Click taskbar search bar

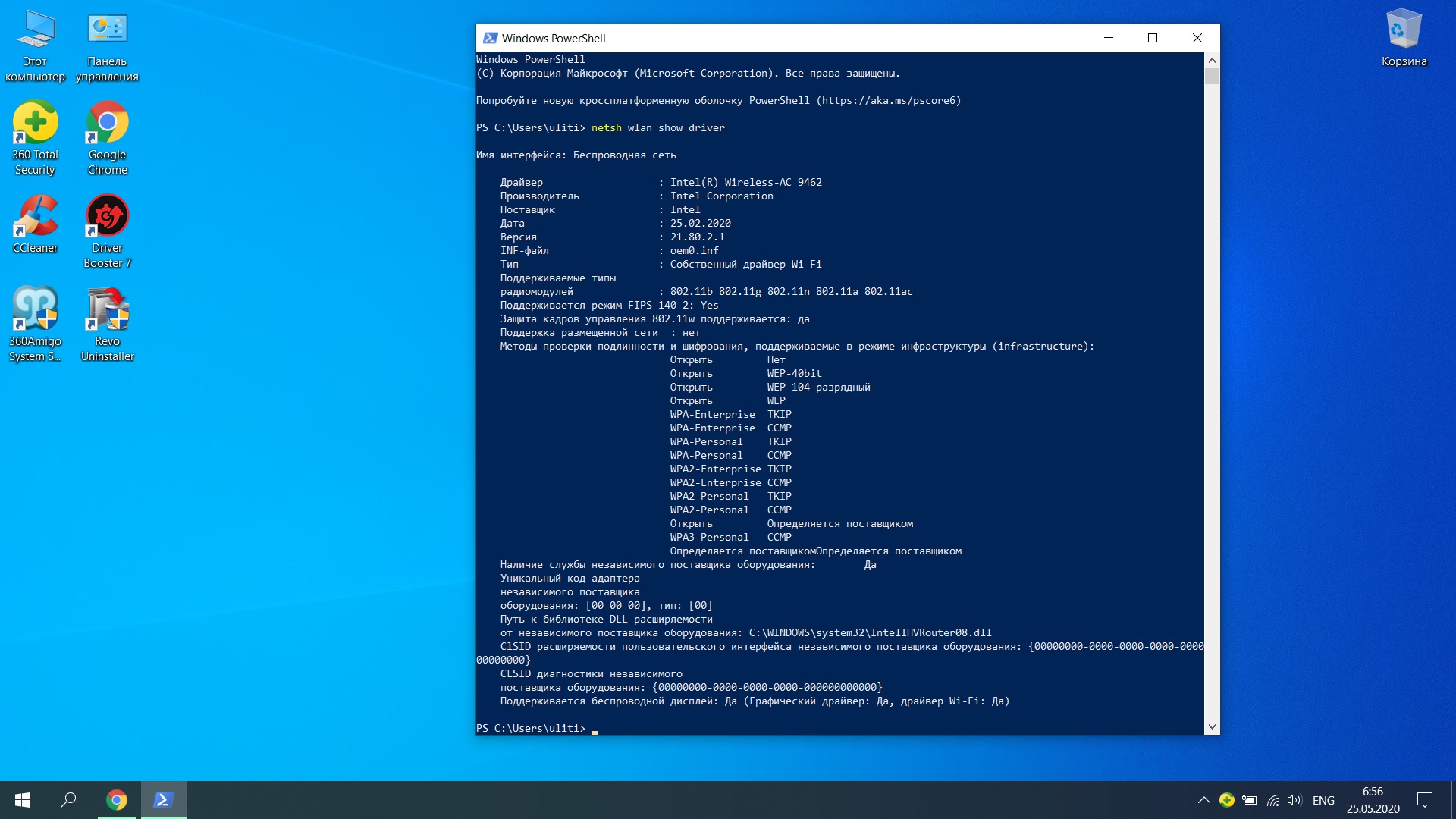coord(68,799)
